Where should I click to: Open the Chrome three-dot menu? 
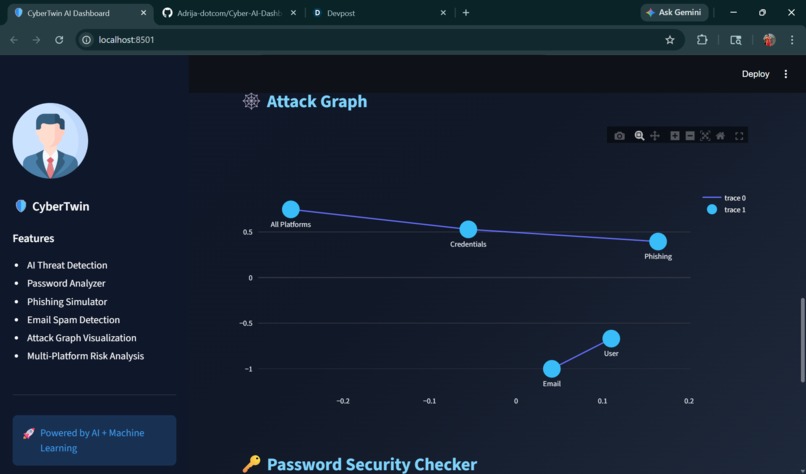(792, 40)
